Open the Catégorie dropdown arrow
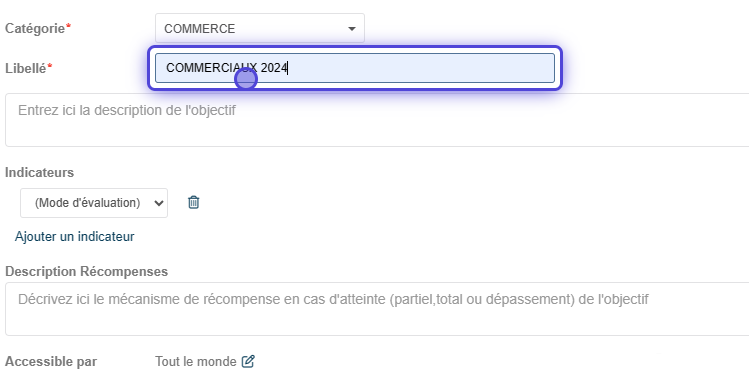 (x=352, y=29)
